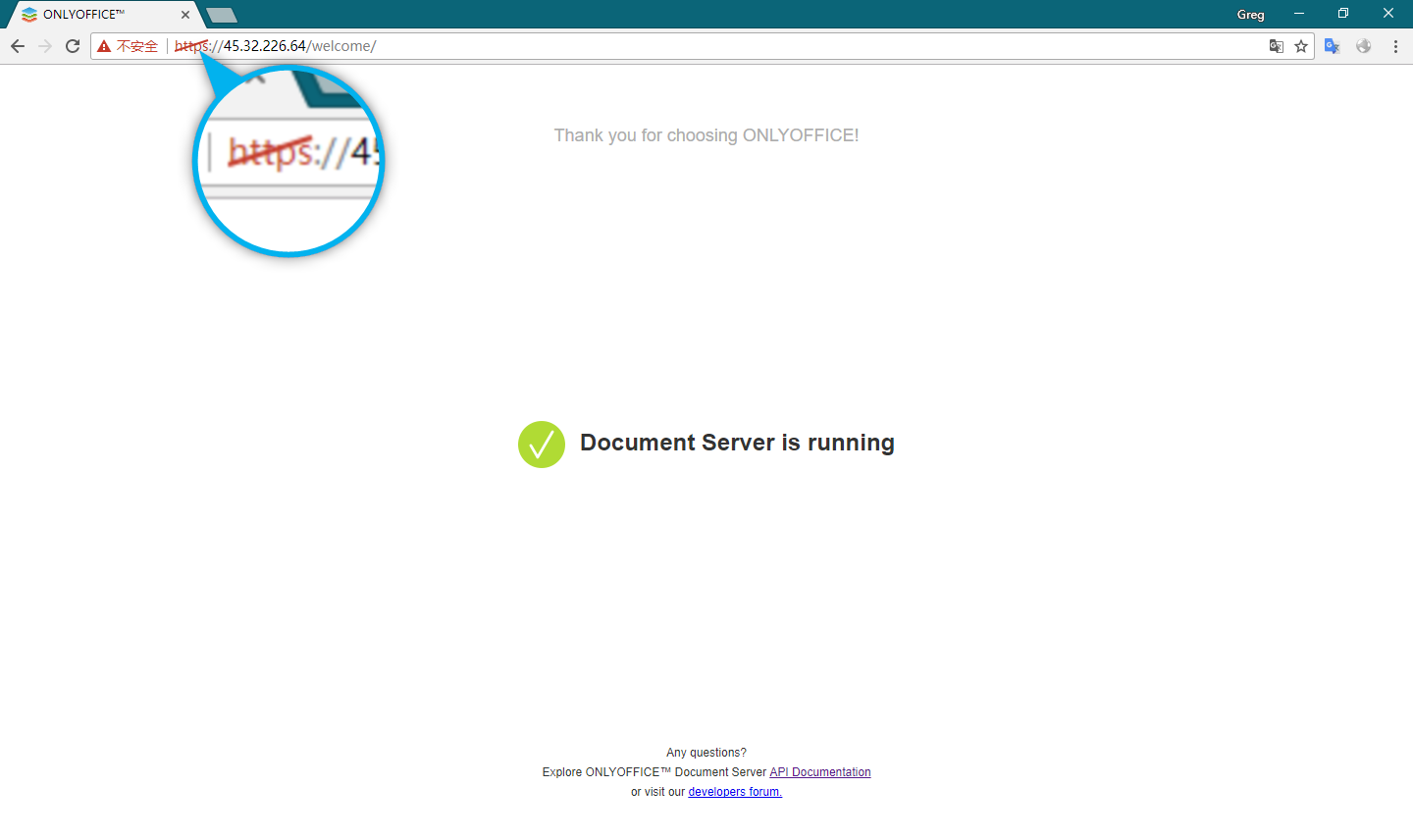Image resolution: width=1413 pixels, height=840 pixels.
Task: Close the ONLYOFFICE tab
Action: pyautogui.click(x=185, y=15)
